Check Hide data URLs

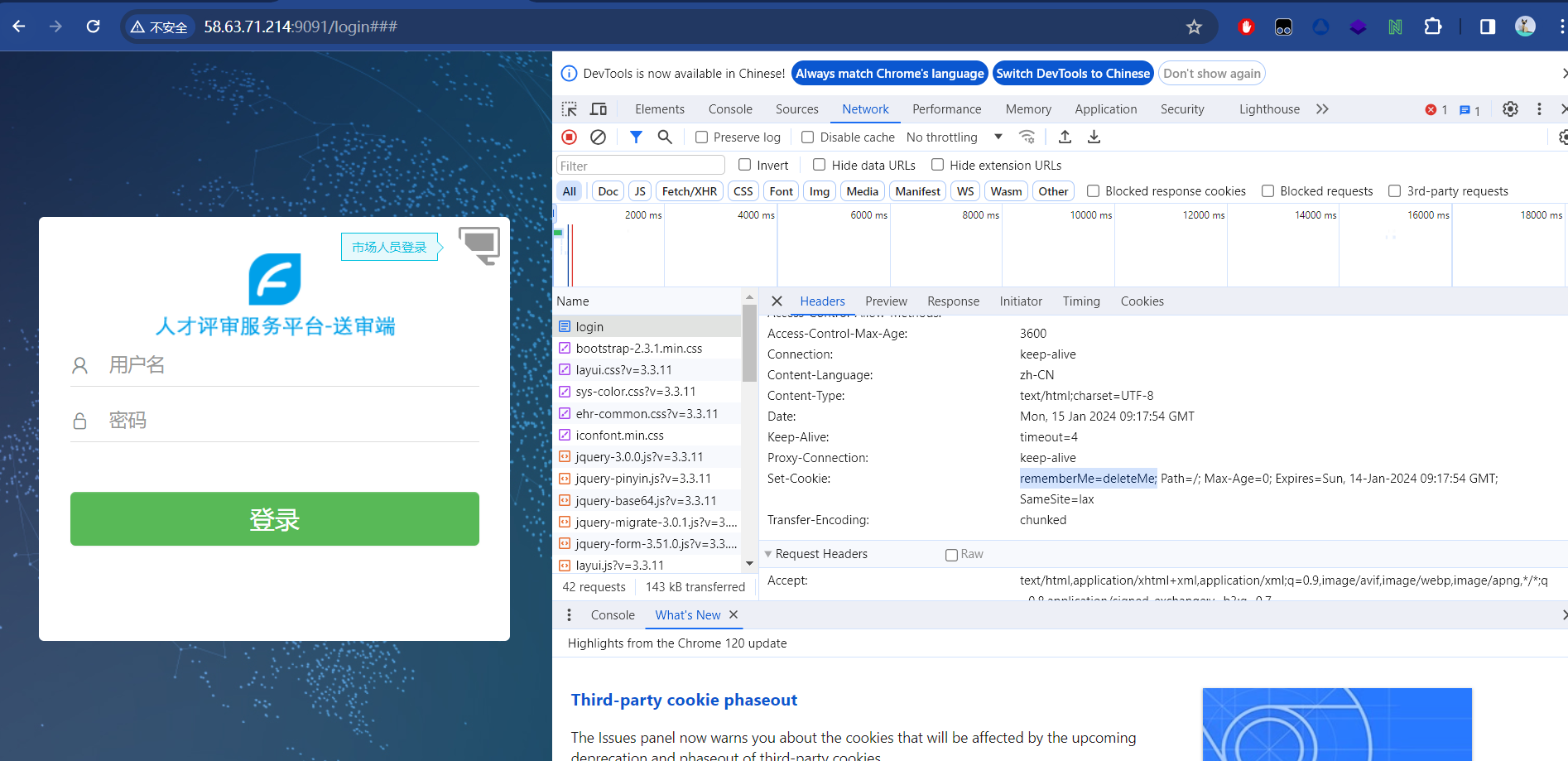(x=820, y=165)
